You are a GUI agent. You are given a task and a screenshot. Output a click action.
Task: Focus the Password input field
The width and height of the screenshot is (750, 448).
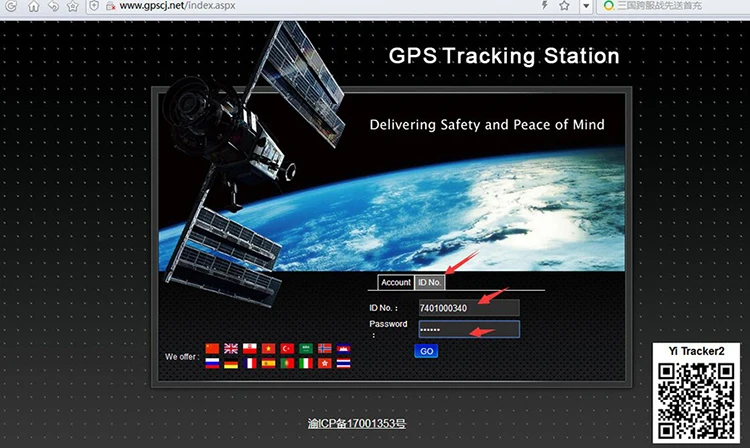pyautogui.click(x=469, y=329)
